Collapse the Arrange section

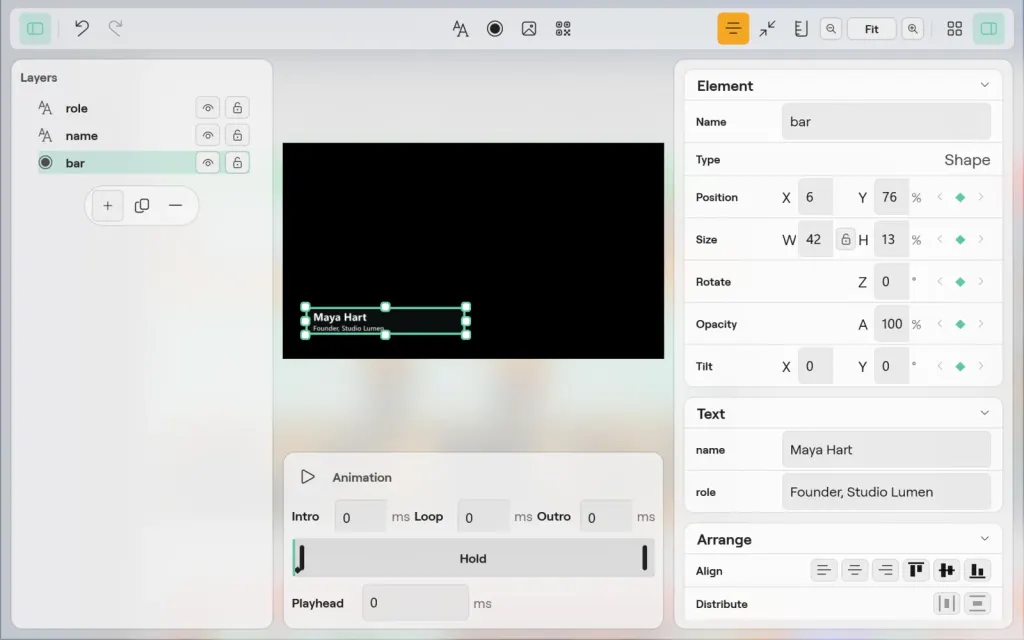[x=984, y=539]
